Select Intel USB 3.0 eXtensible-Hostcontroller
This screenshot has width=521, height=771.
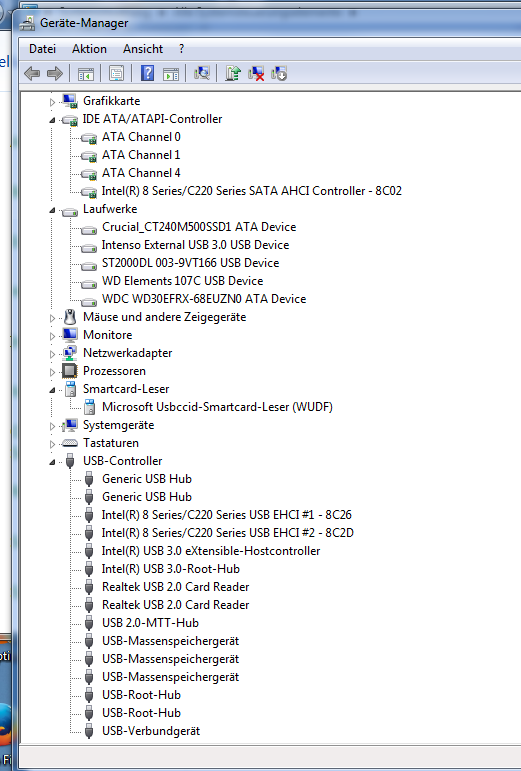point(211,551)
